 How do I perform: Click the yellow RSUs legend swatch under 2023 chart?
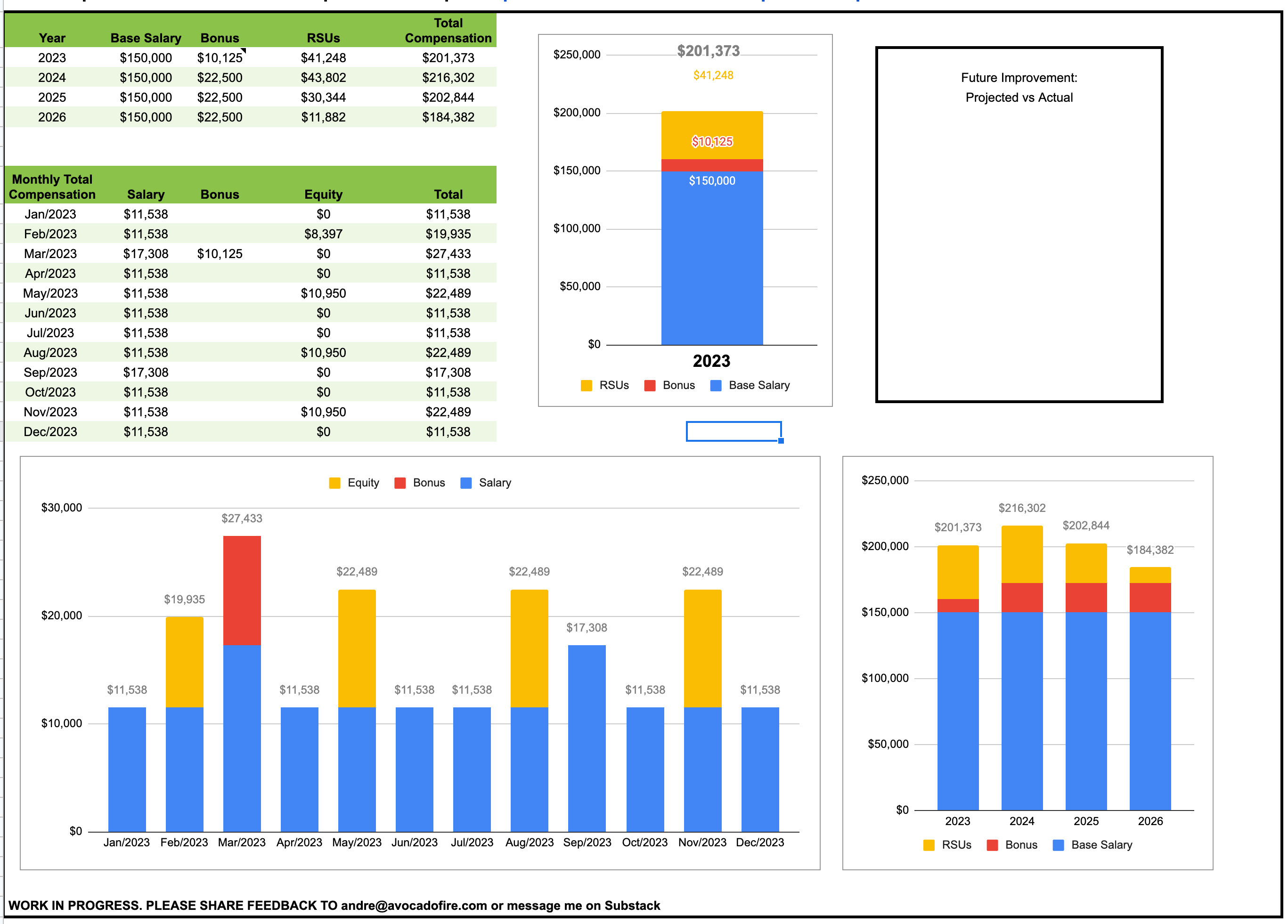586,385
